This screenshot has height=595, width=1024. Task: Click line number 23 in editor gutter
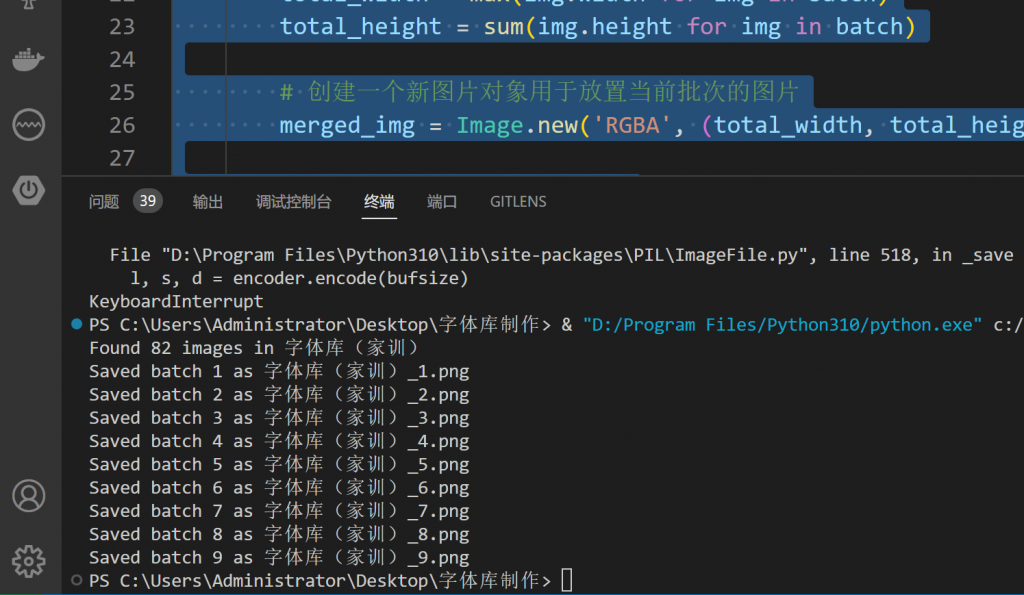(122, 27)
